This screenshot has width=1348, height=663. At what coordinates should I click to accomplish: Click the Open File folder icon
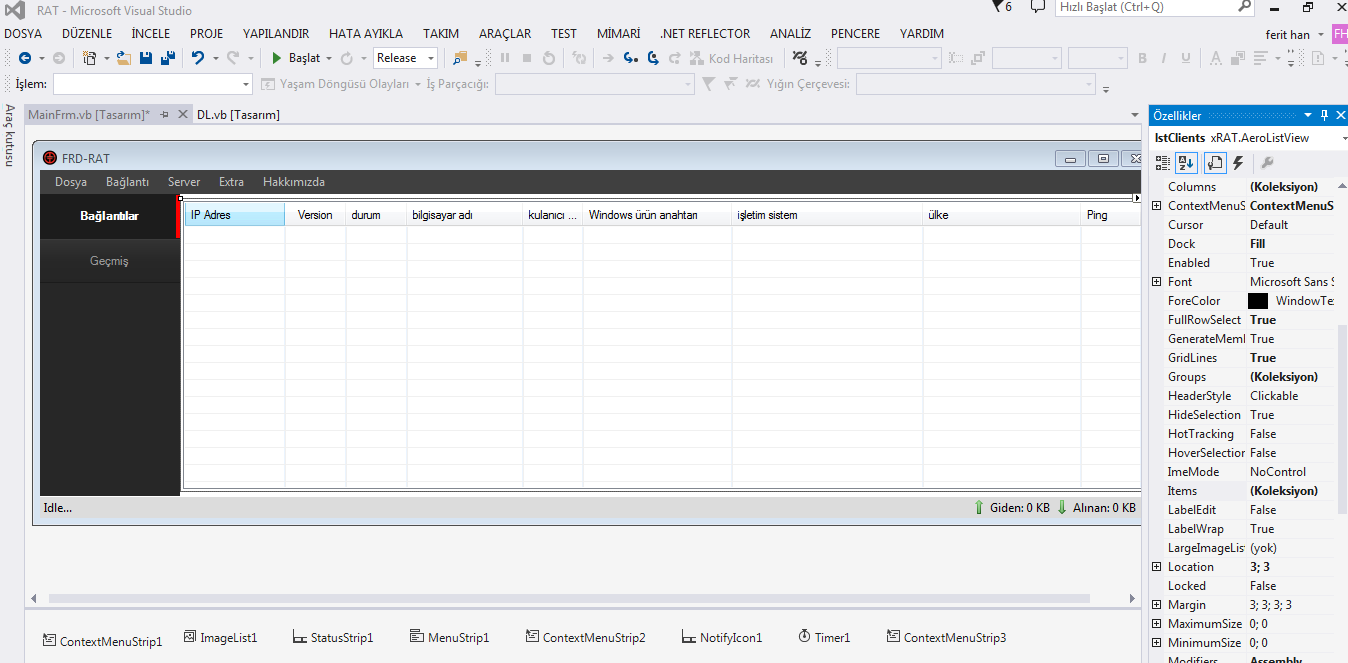(124, 58)
